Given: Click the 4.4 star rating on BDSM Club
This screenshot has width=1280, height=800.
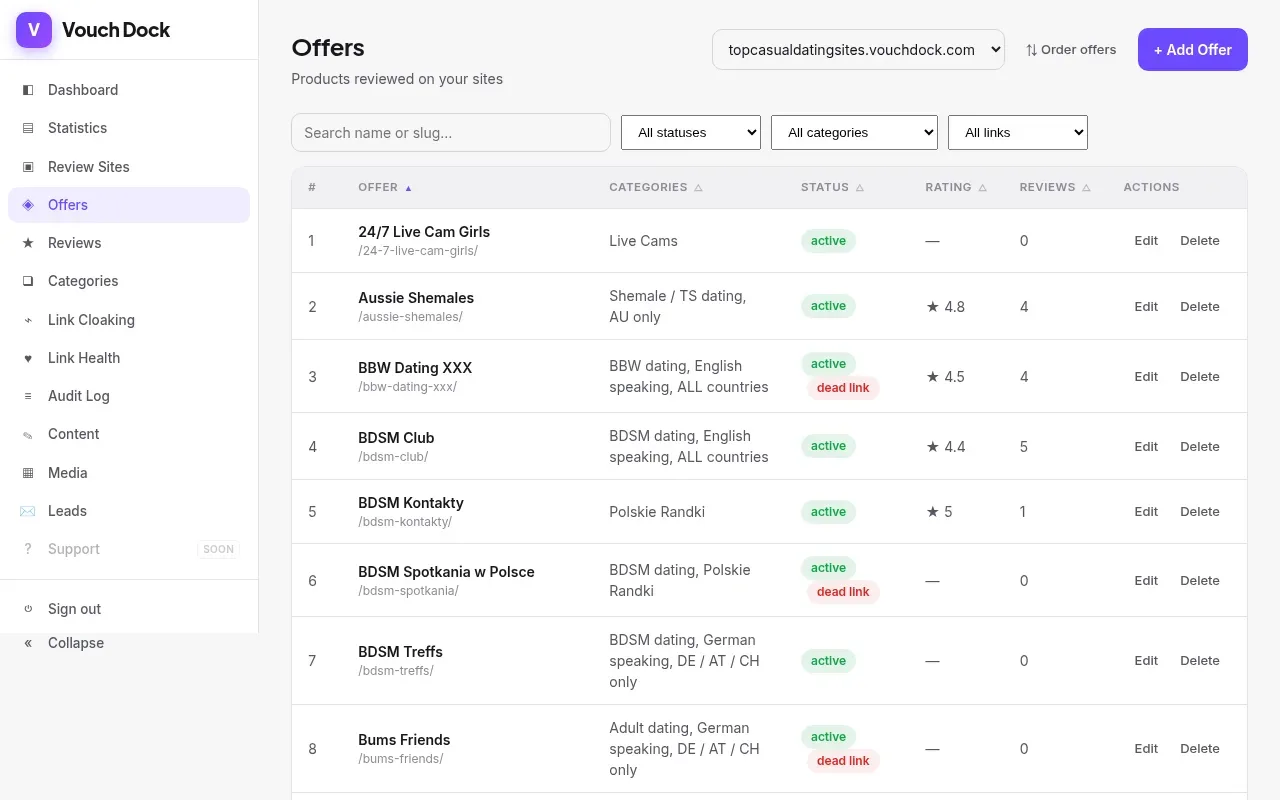Looking at the screenshot, I should 945,447.
